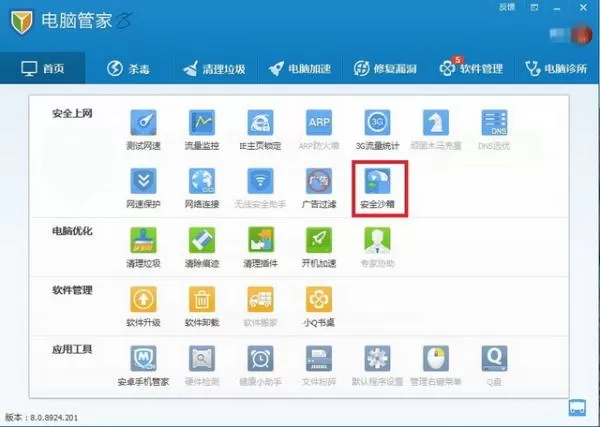600x427 pixels.
Task: Minimize the 电脑管家 window
Action: click(558, 8)
